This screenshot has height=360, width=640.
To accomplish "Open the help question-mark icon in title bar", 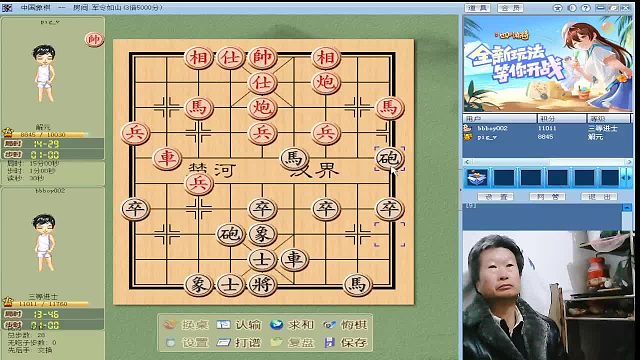I will [x=586, y=8].
